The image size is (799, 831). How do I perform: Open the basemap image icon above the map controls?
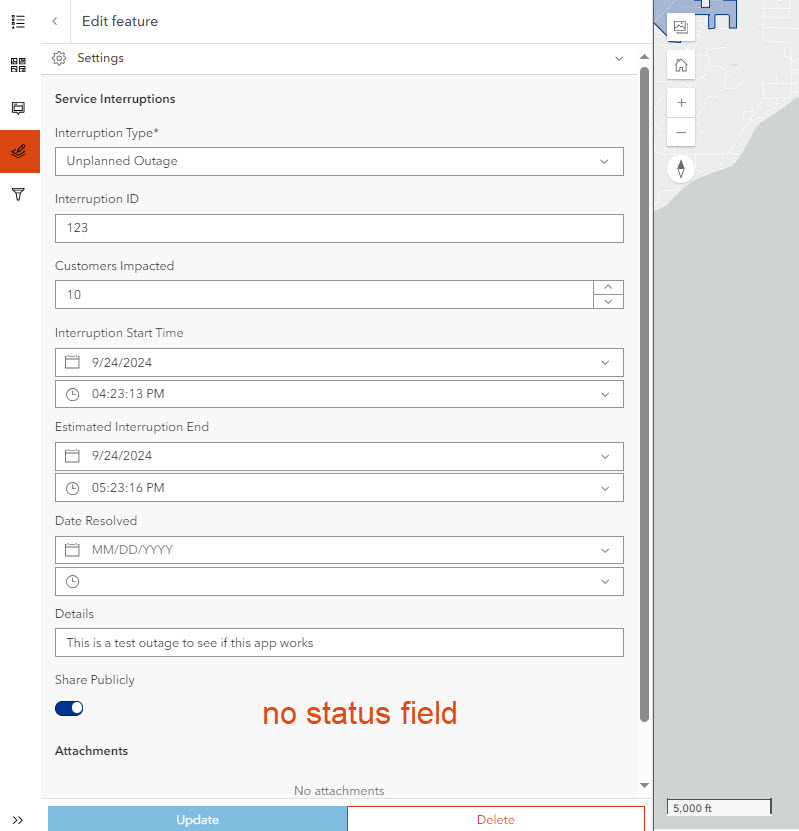(680, 27)
